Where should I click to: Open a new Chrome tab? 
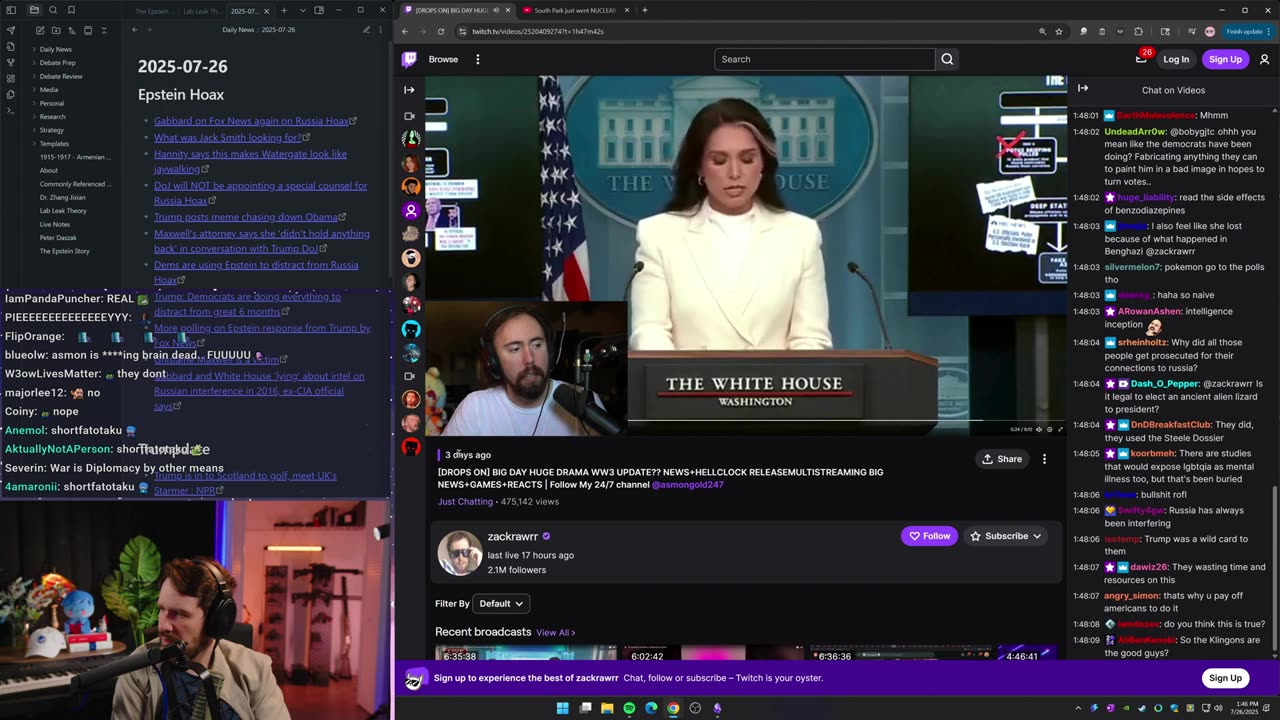click(x=645, y=10)
